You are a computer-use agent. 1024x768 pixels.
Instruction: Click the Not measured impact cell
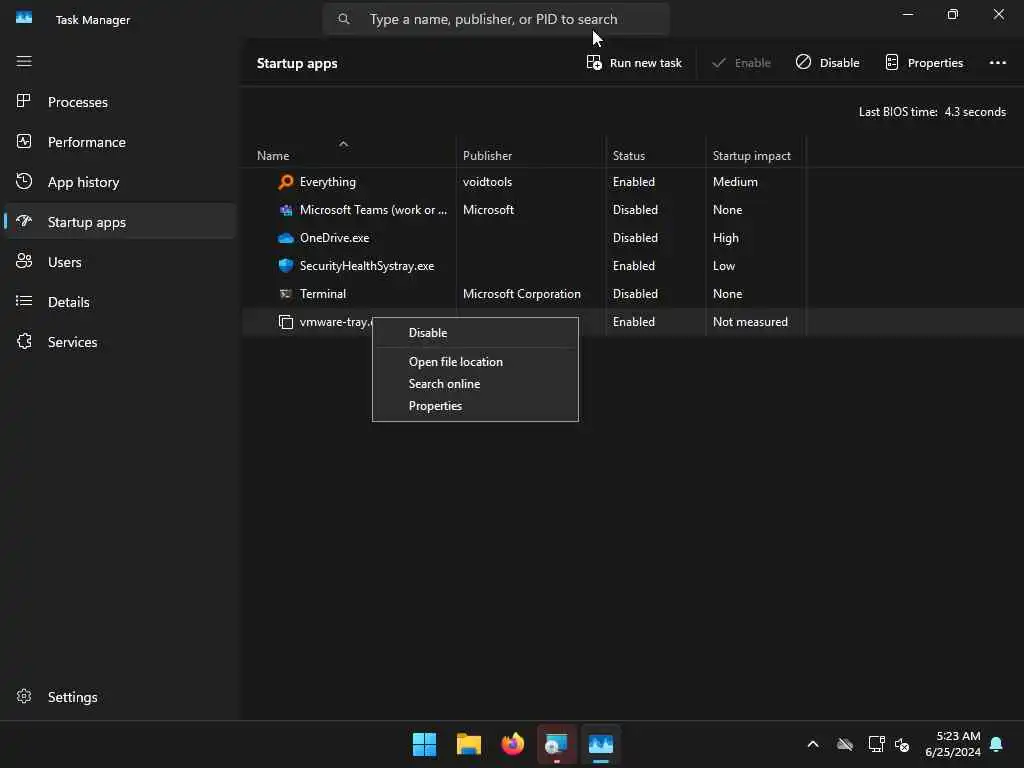[750, 322]
